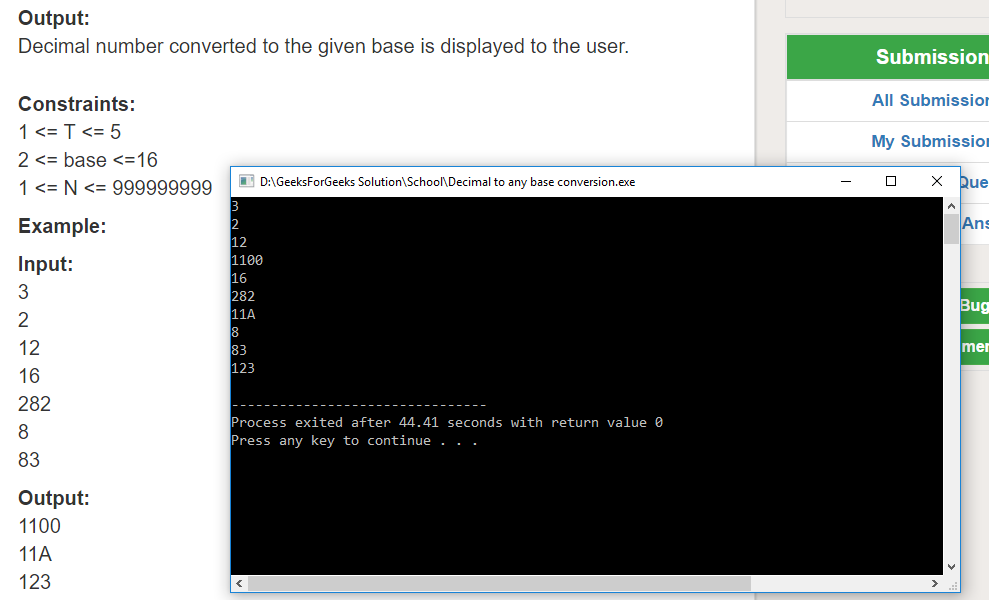Click the right arrow of the horizontal scrollbar

[x=933, y=583]
